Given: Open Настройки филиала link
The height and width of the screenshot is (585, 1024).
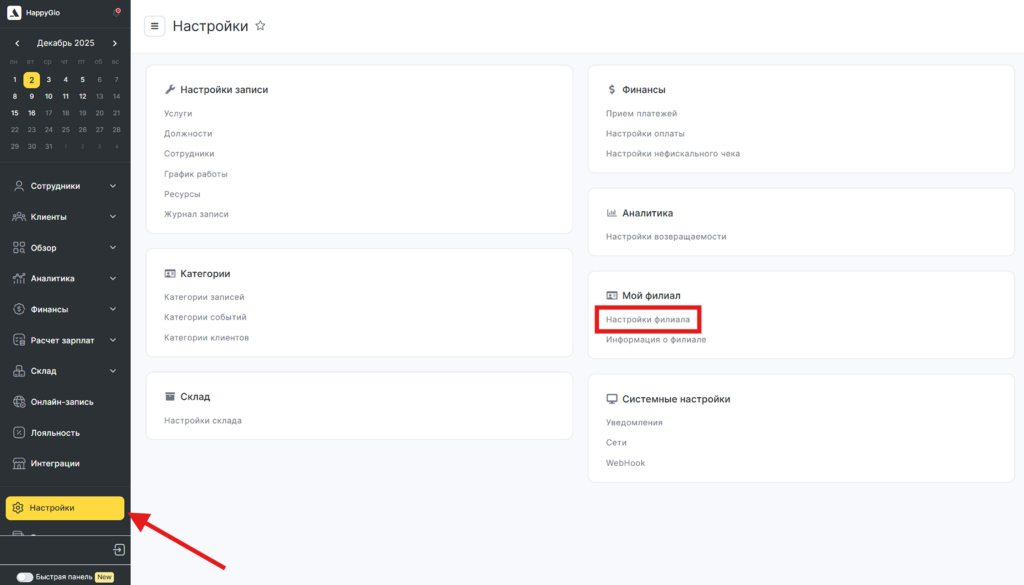Looking at the screenshot, I should point(648,319).
